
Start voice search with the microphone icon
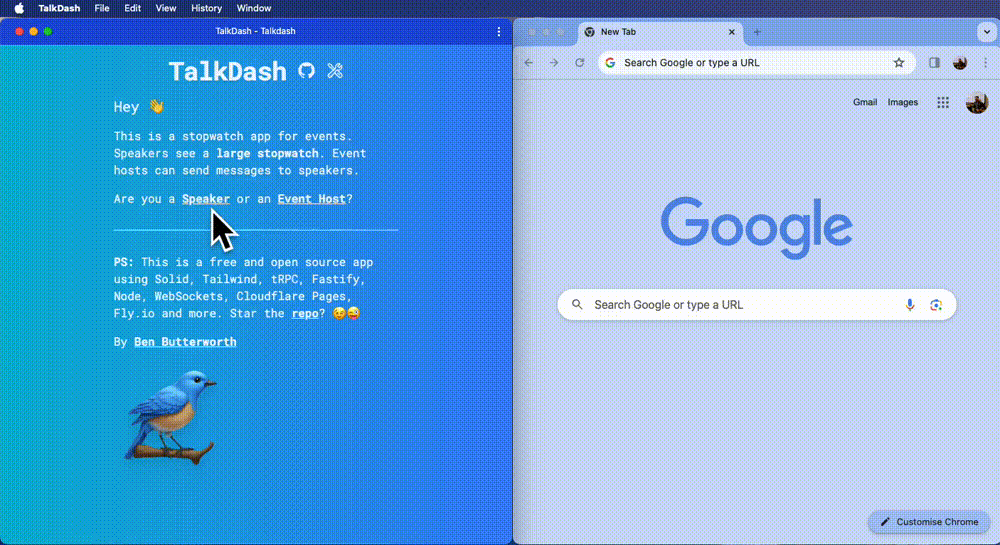(910, 305)
